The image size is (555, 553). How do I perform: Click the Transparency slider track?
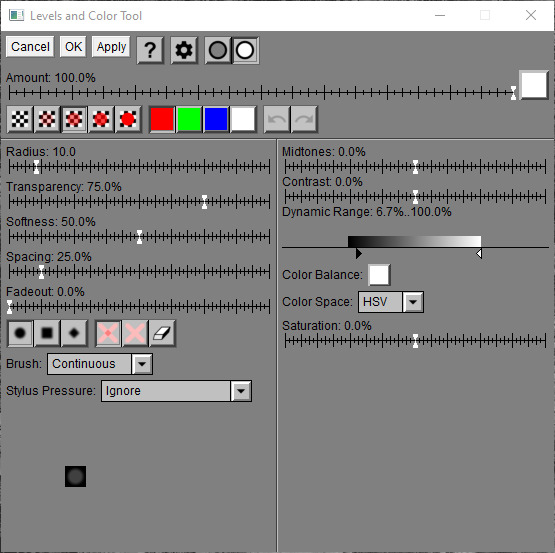139,201
